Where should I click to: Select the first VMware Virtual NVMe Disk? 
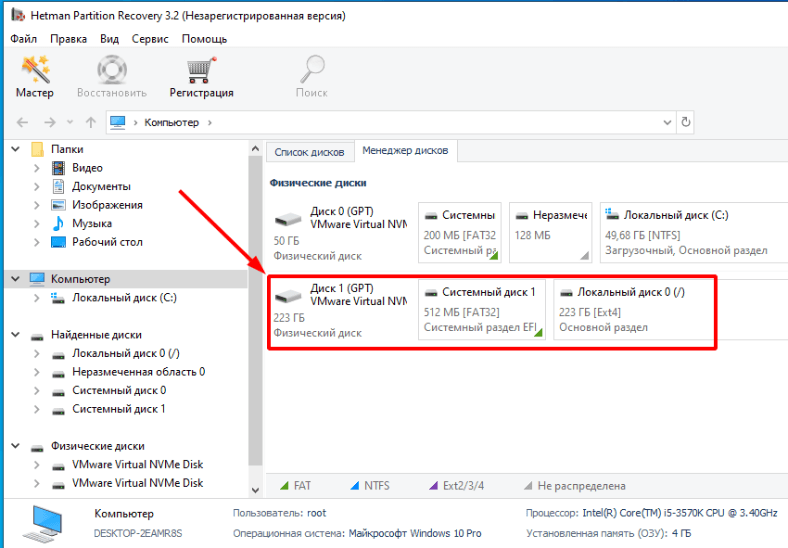point(138,465)
